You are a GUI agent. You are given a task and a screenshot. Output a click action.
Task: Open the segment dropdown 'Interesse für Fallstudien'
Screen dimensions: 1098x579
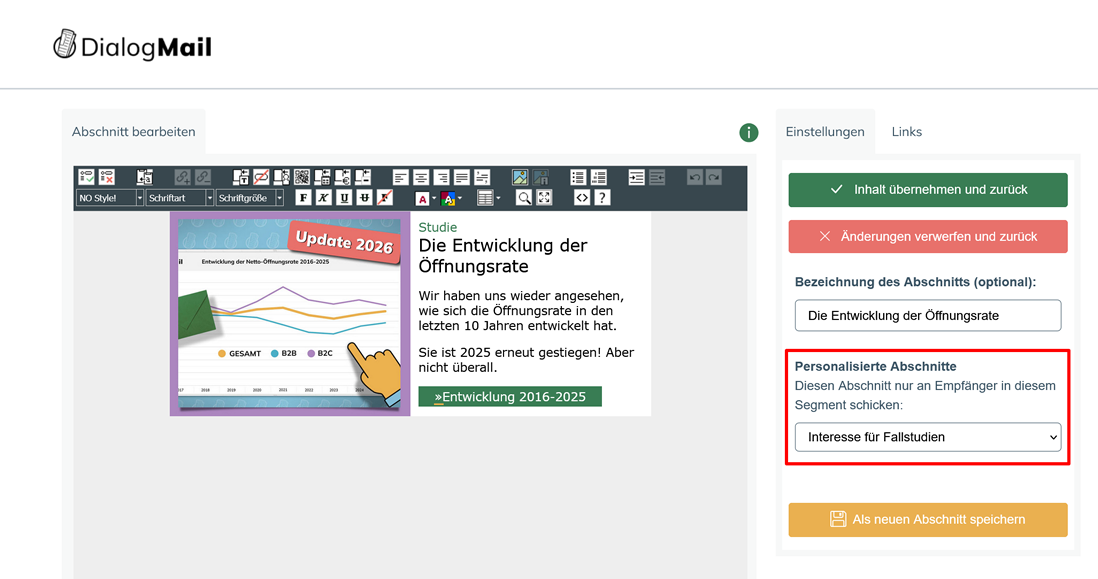coord(927,437)
